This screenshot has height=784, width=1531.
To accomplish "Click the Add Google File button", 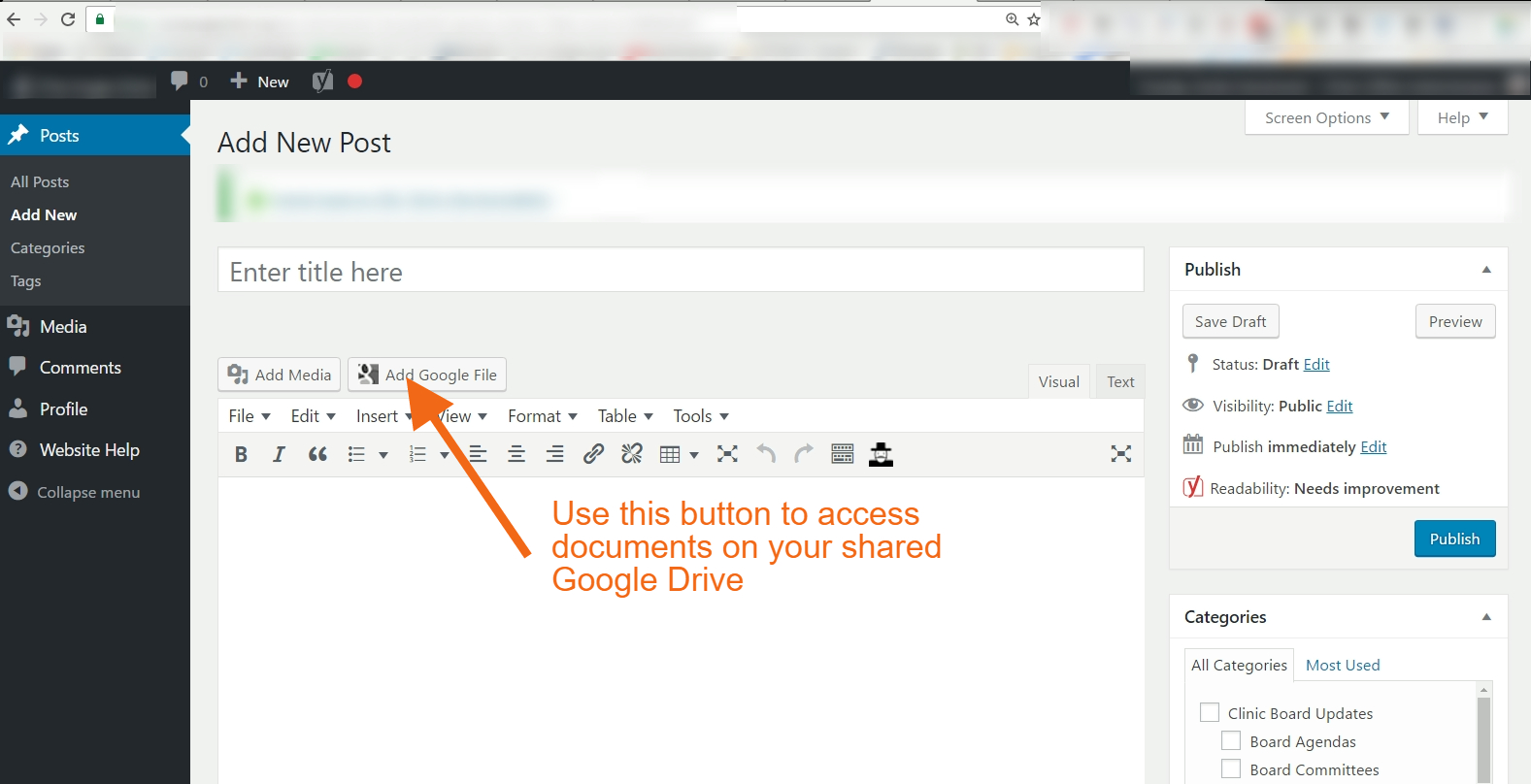I will tap(427, 375).
